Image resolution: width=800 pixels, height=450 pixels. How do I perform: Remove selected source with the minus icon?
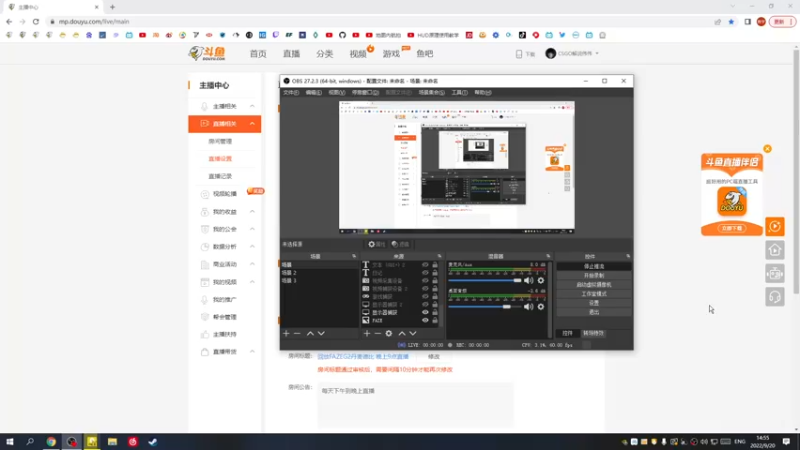(x=378, y=333)
